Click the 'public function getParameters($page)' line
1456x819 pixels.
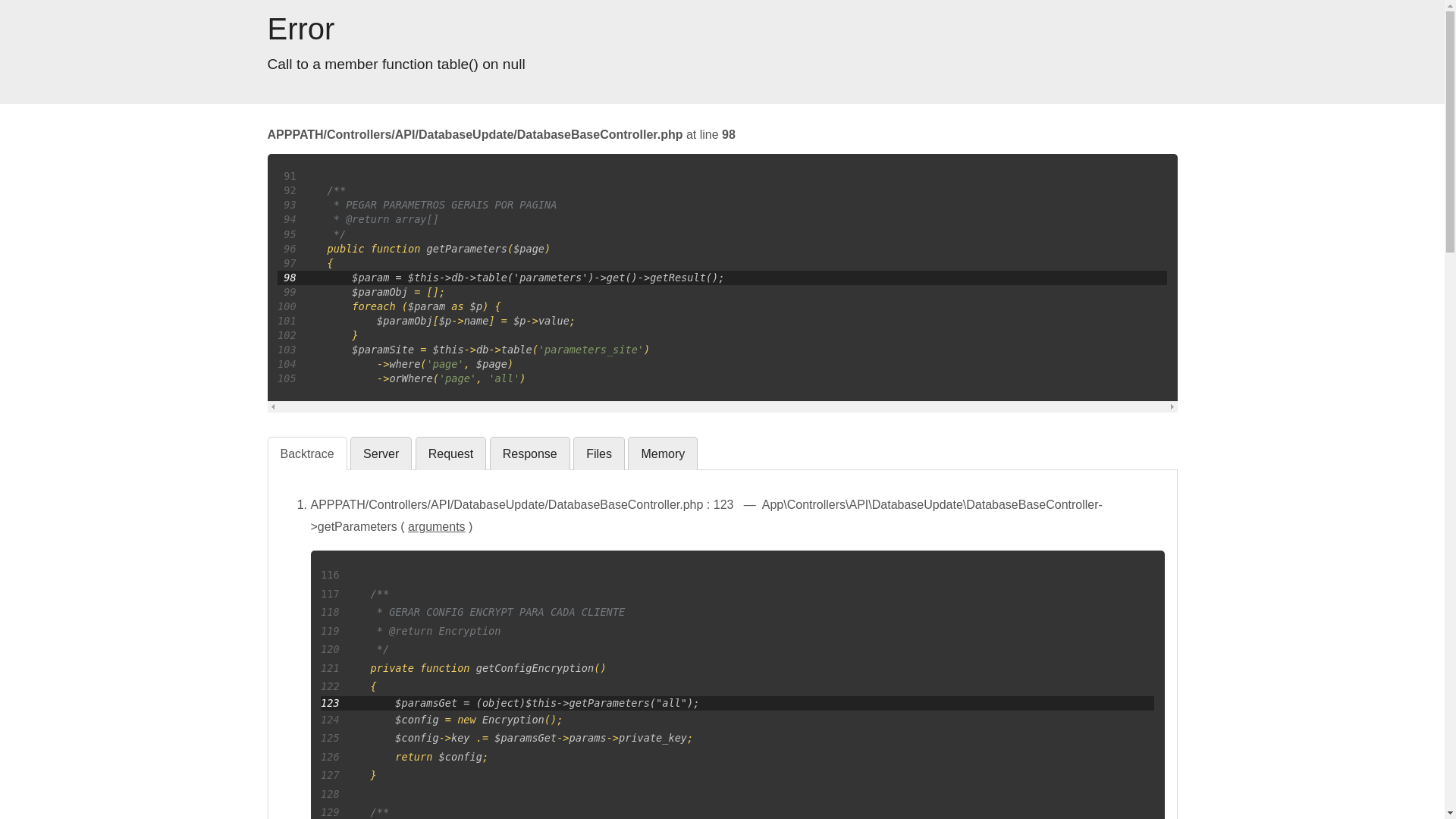tap(438, 249)
